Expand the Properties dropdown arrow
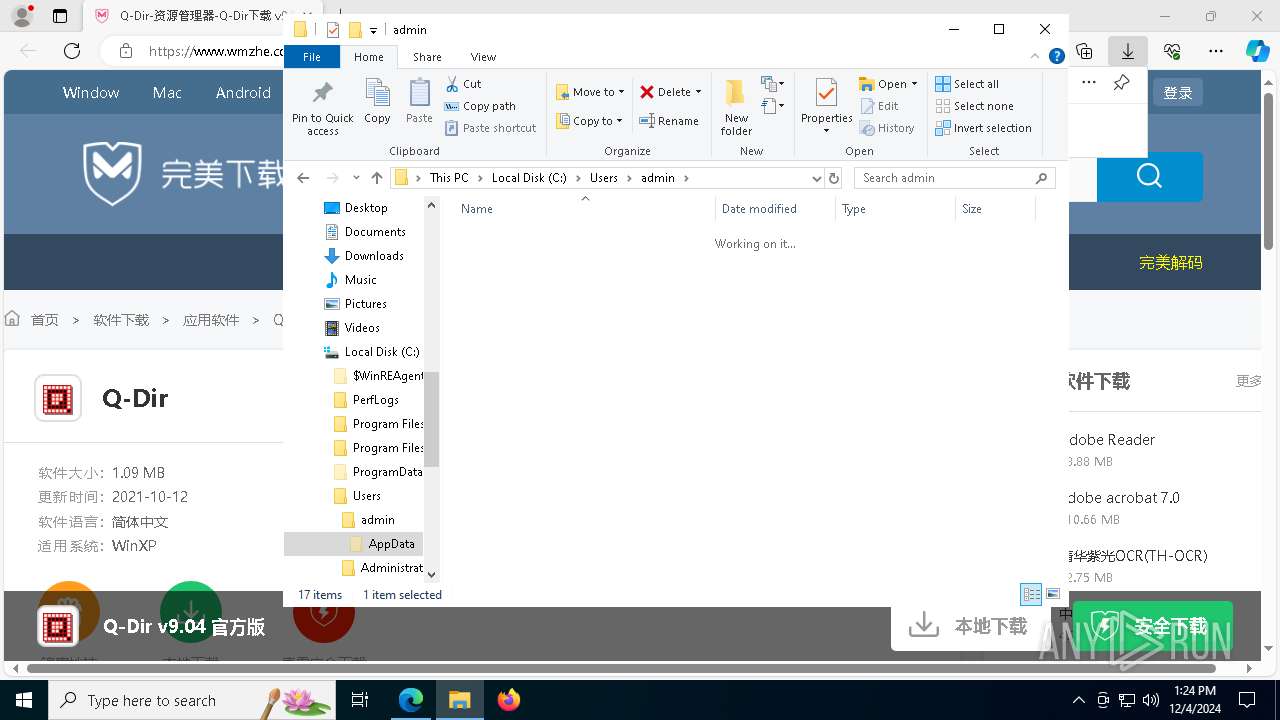Screen dimensions: 1280x720 826,130
